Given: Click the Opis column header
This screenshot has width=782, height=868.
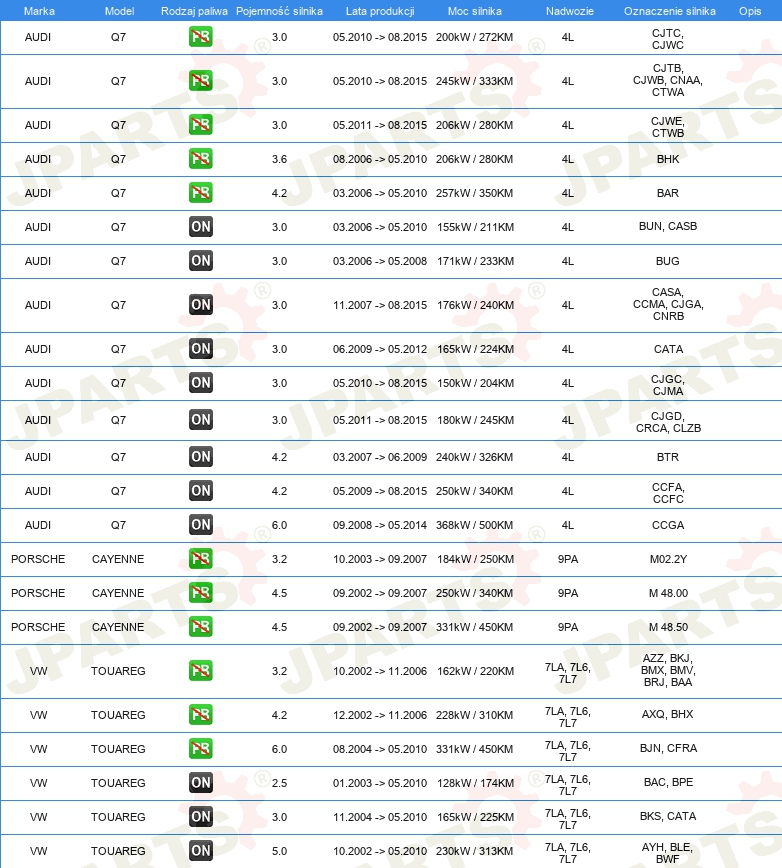Looking at the screenshot, I should point(750,11).
